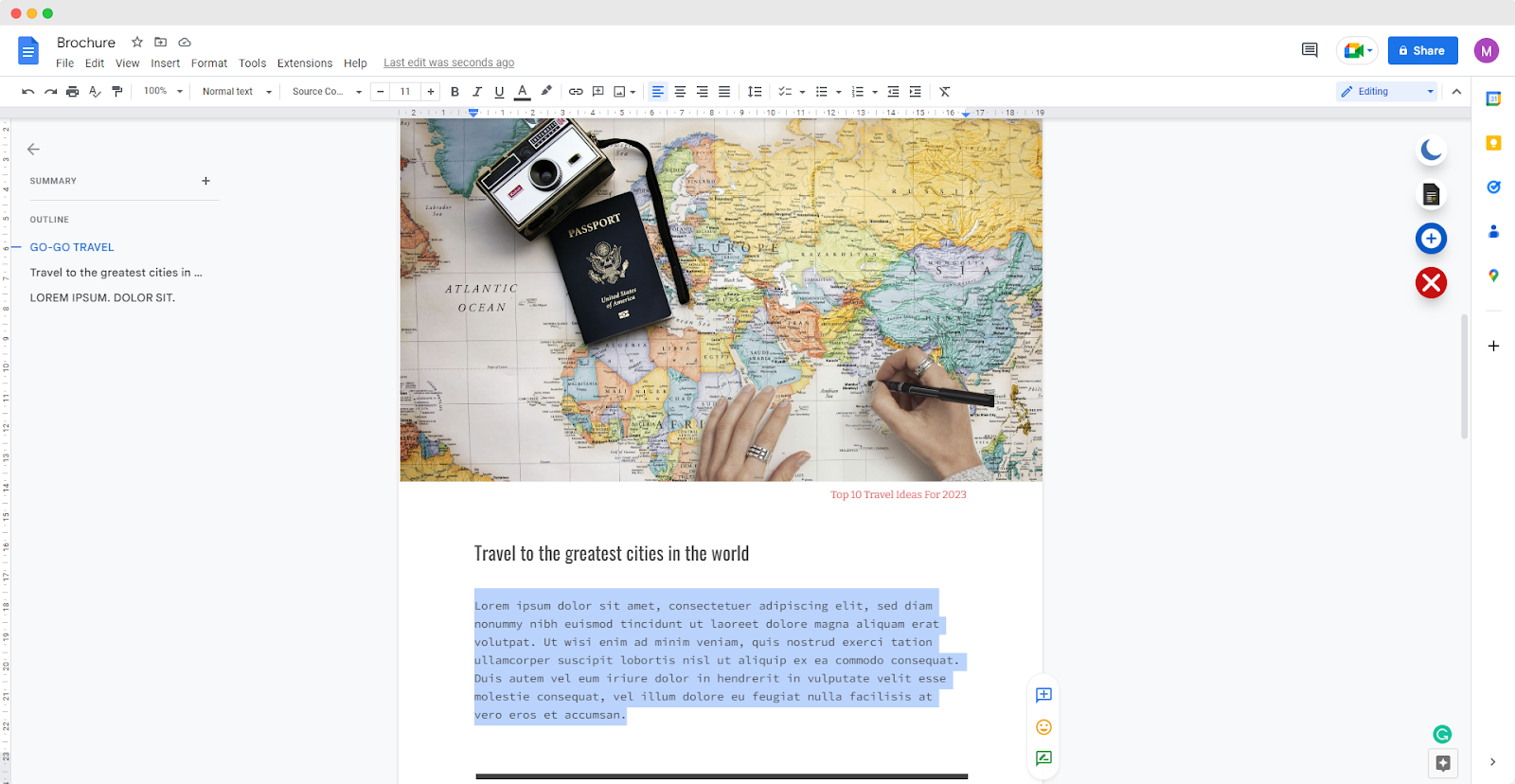Image resolution: width=1515 pixels, height=784 pixels.
Task: Set right text alignment
Action: [x=702, y=92]
